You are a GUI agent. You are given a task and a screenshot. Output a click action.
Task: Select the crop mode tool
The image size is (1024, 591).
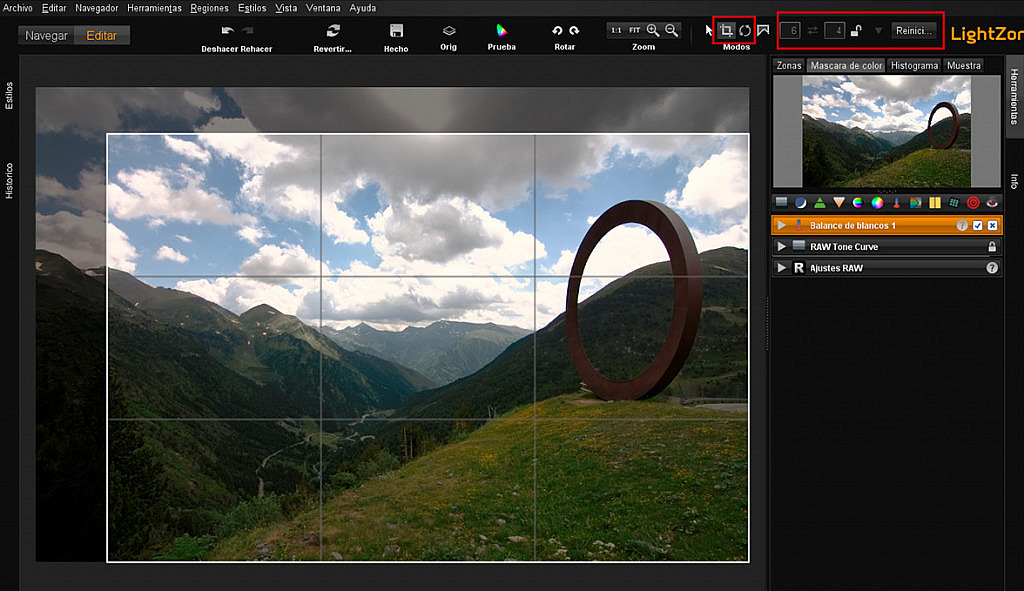(727, 30)
